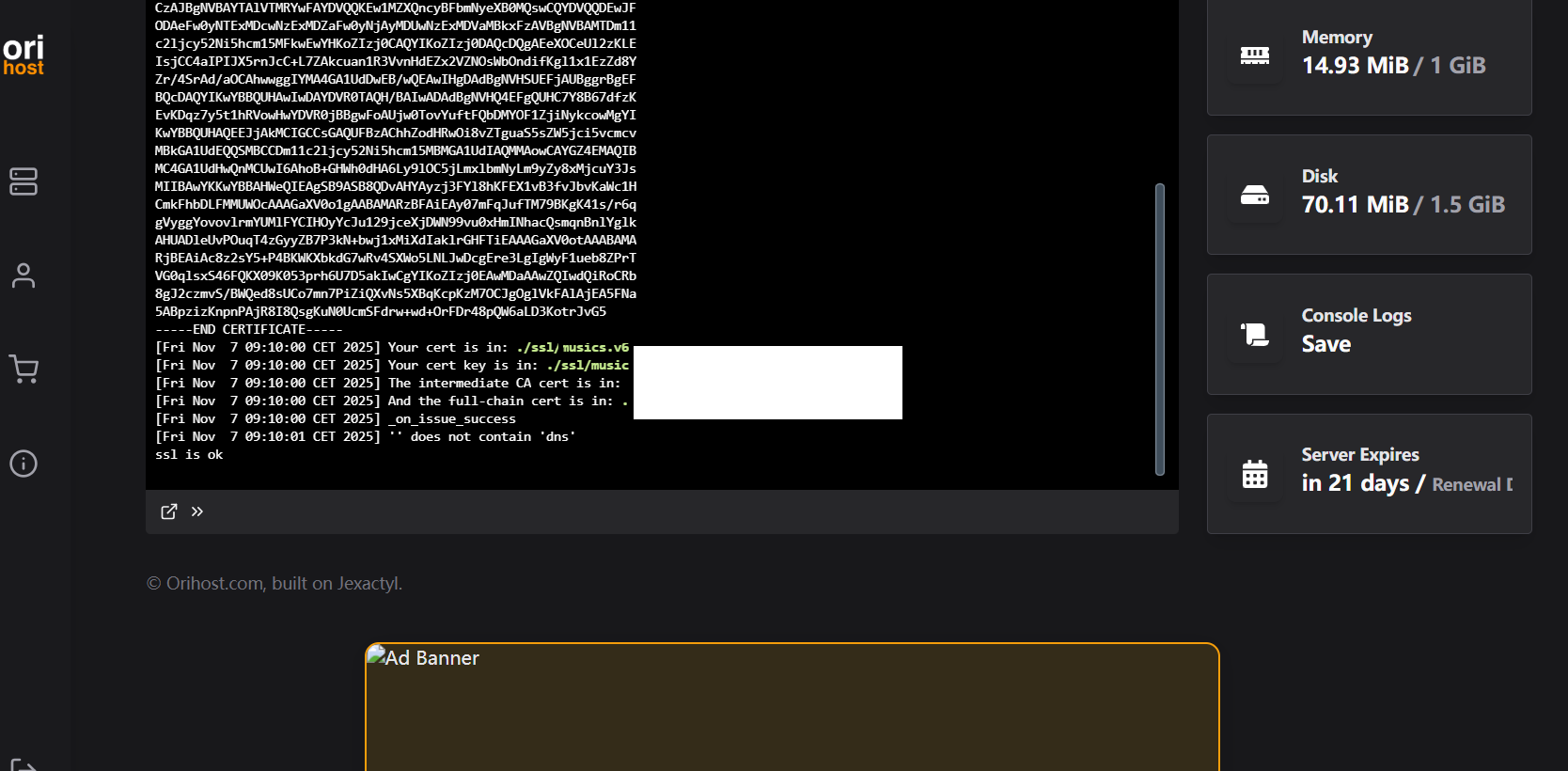Save the console logs
Screen dimensions: 1568x771
click(1325, 345)
